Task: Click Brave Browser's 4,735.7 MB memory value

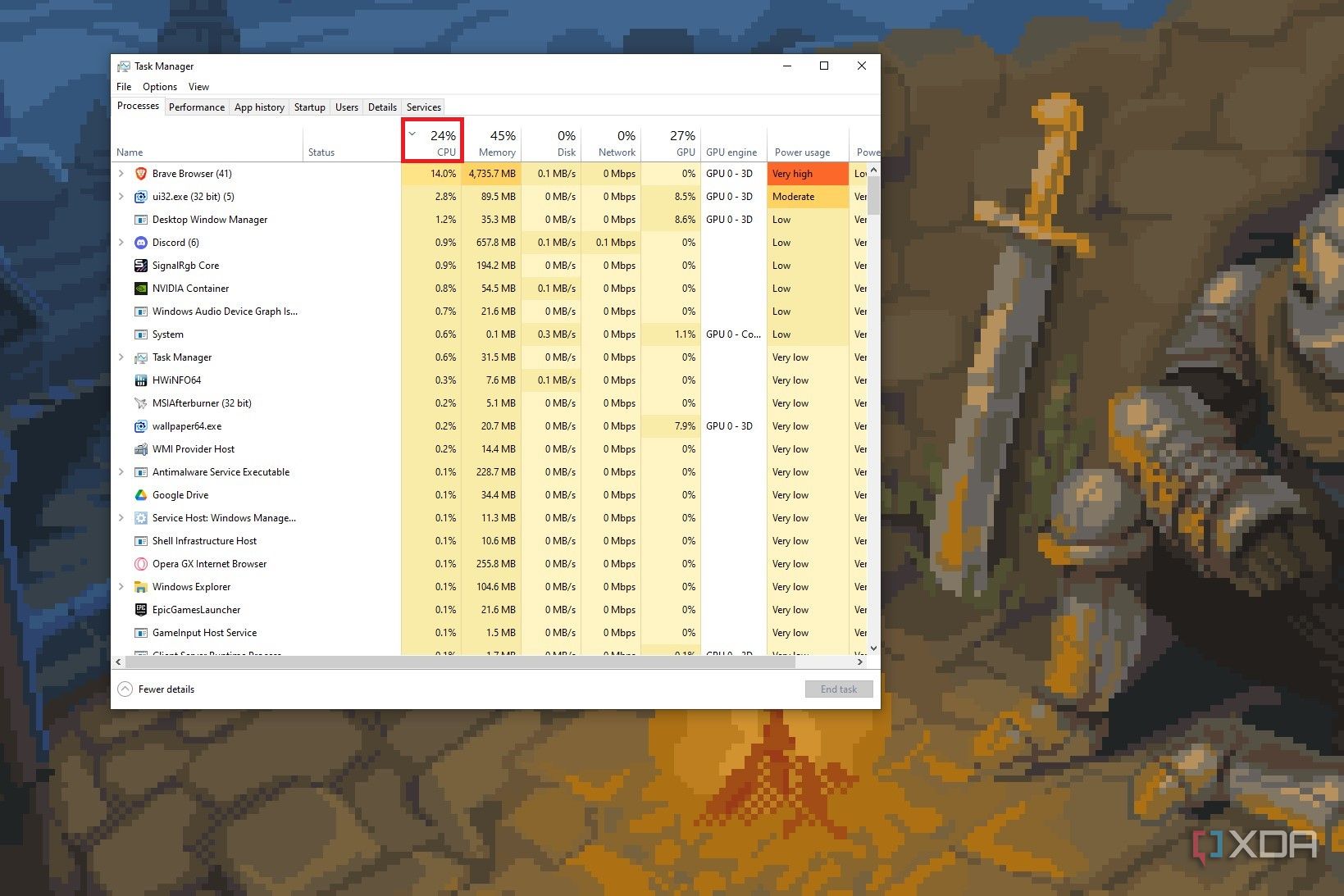Action: [x=492, y=174]
